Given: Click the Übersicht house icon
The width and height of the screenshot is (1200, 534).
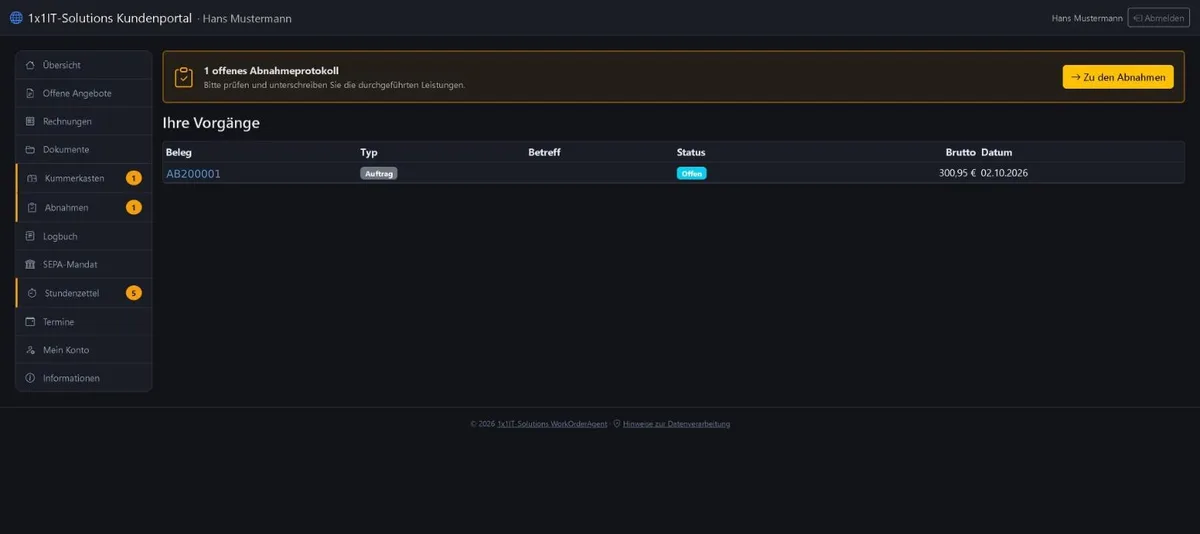Looking at the screenshot, I should tap(30, 65).
